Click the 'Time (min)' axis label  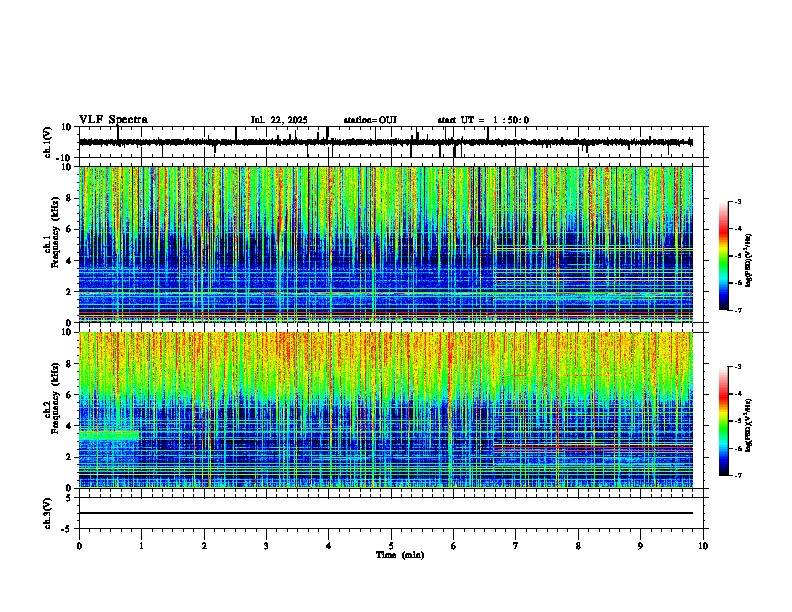pos(400,555)
